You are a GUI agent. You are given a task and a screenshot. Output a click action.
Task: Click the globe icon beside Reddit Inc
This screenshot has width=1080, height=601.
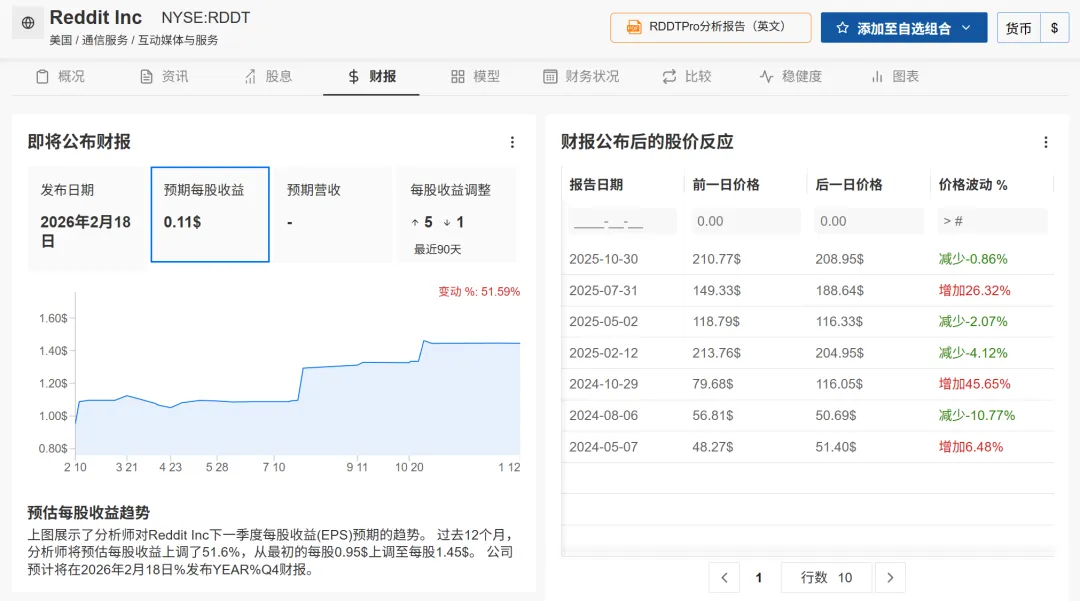pos(28,23)
